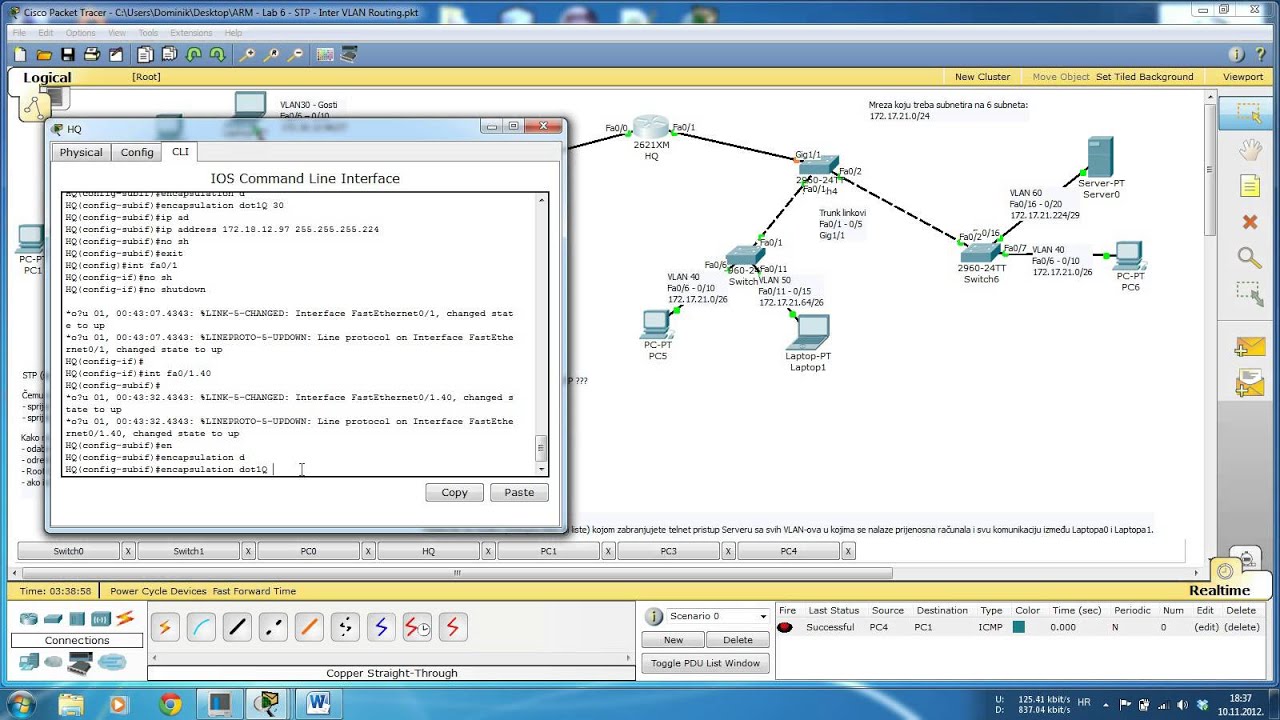Open the drawing palette icon
1280x720 pixels.
325,55
